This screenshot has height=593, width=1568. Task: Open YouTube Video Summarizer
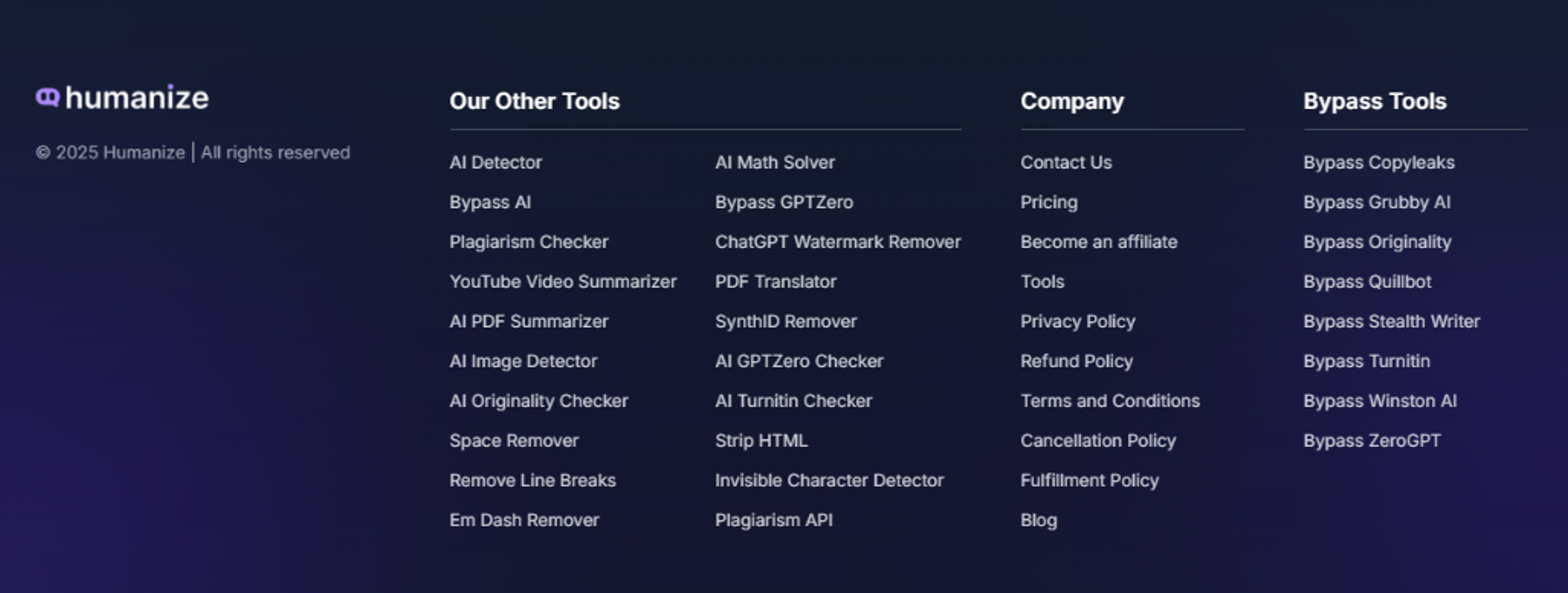[x=563, y=282]
